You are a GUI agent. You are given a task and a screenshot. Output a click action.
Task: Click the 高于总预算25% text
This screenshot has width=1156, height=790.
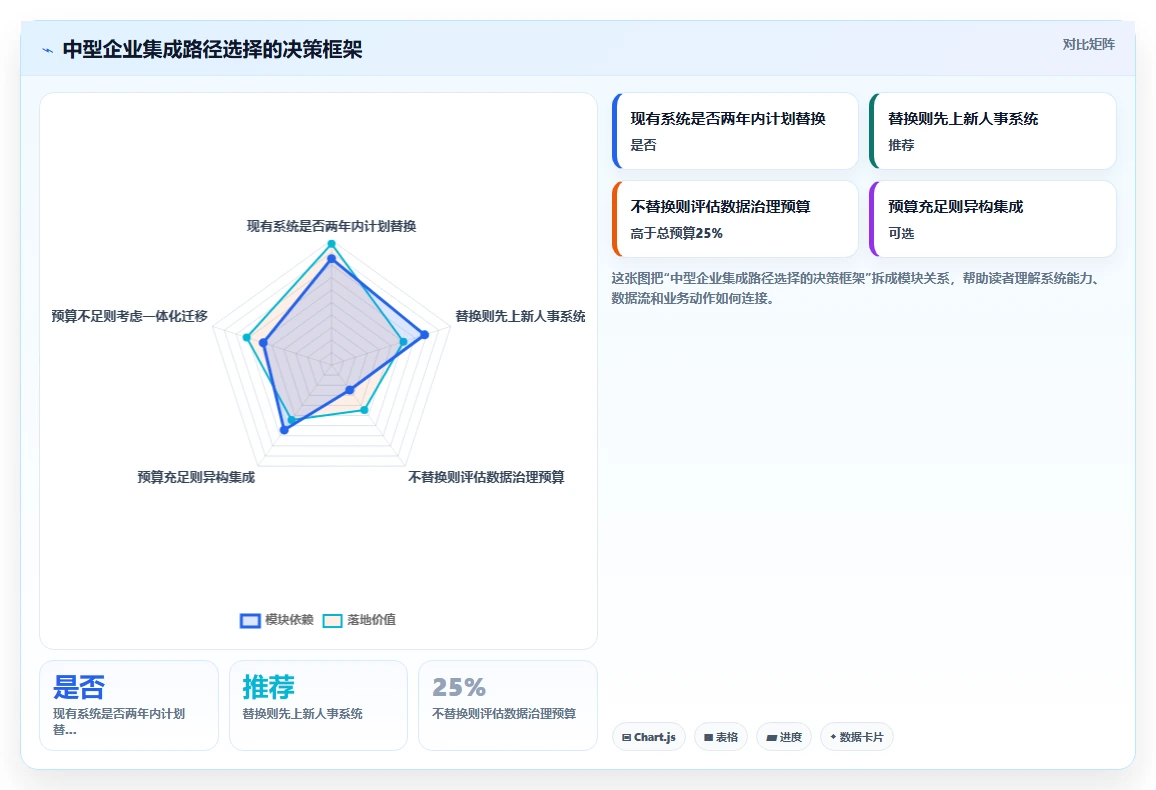[677, 234]
